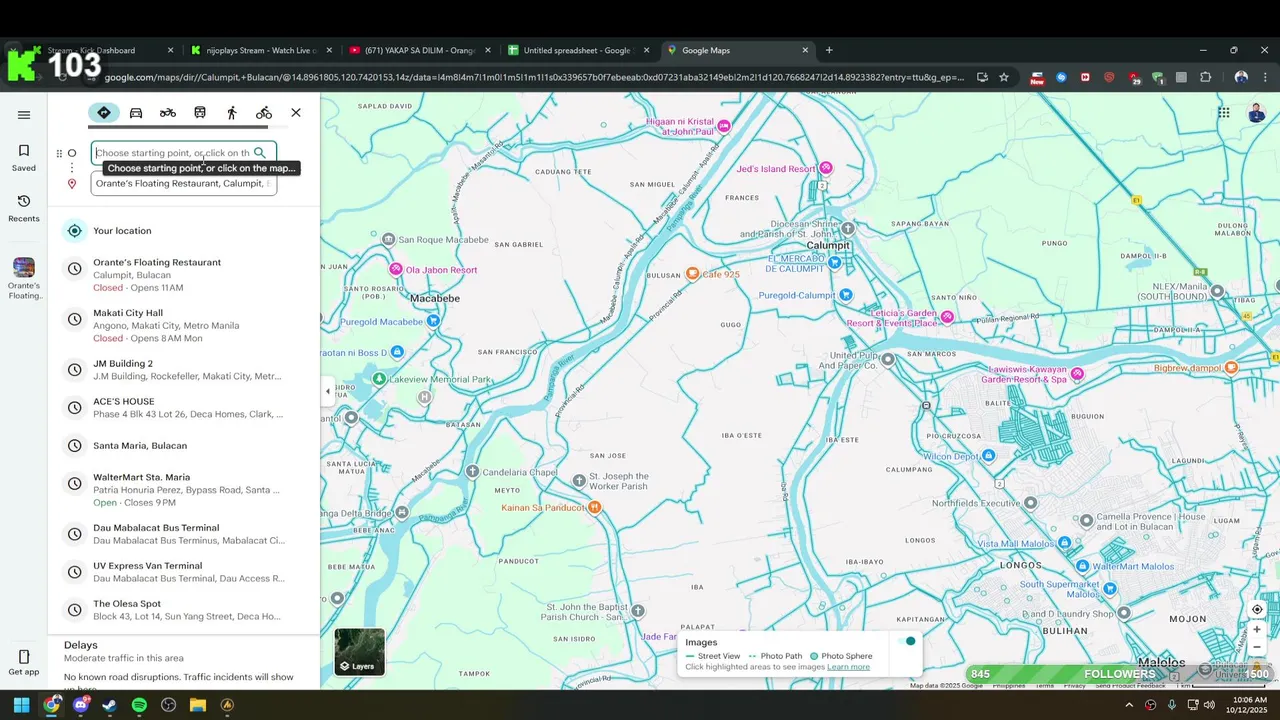Zoom in on the map
1280x720 pixels.
pos(1257,629)
